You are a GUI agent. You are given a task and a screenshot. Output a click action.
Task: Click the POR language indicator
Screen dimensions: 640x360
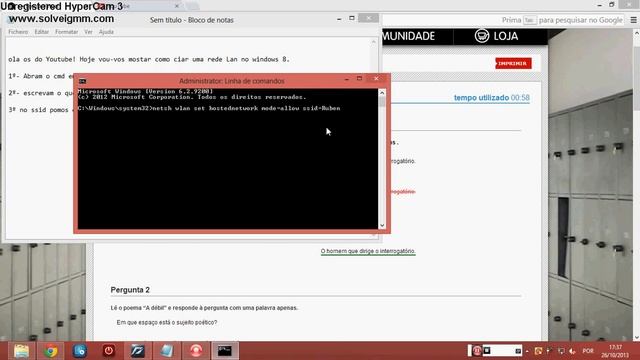point(588,351)
